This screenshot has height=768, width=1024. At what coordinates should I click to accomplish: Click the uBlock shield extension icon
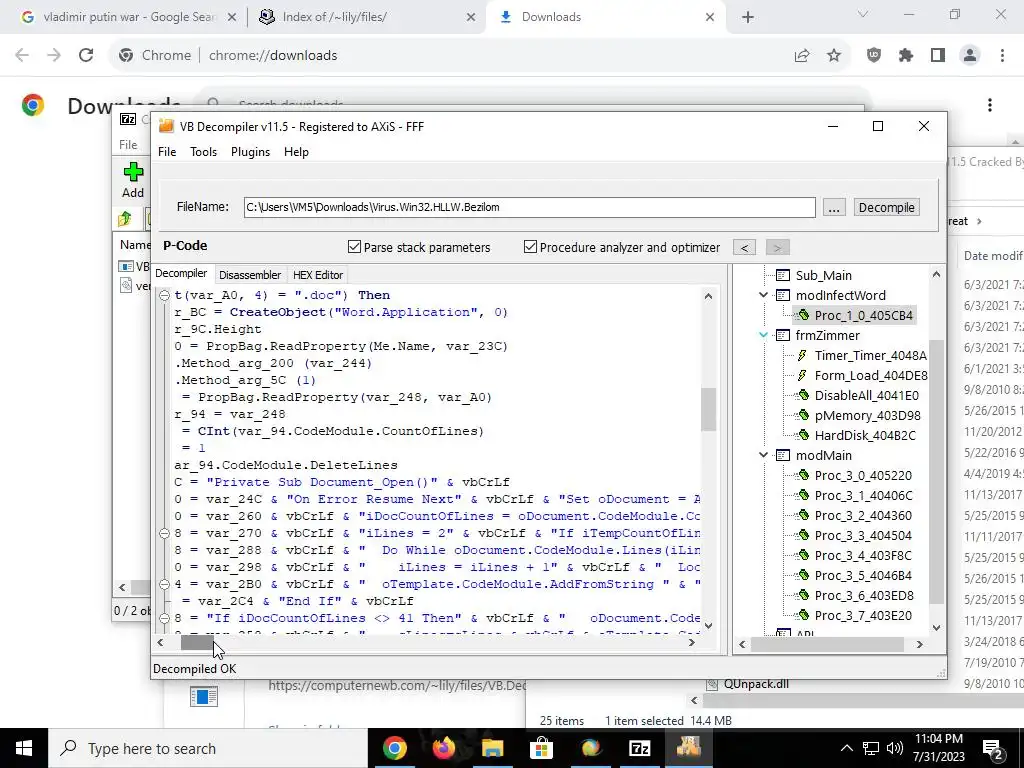coord(874,56)
